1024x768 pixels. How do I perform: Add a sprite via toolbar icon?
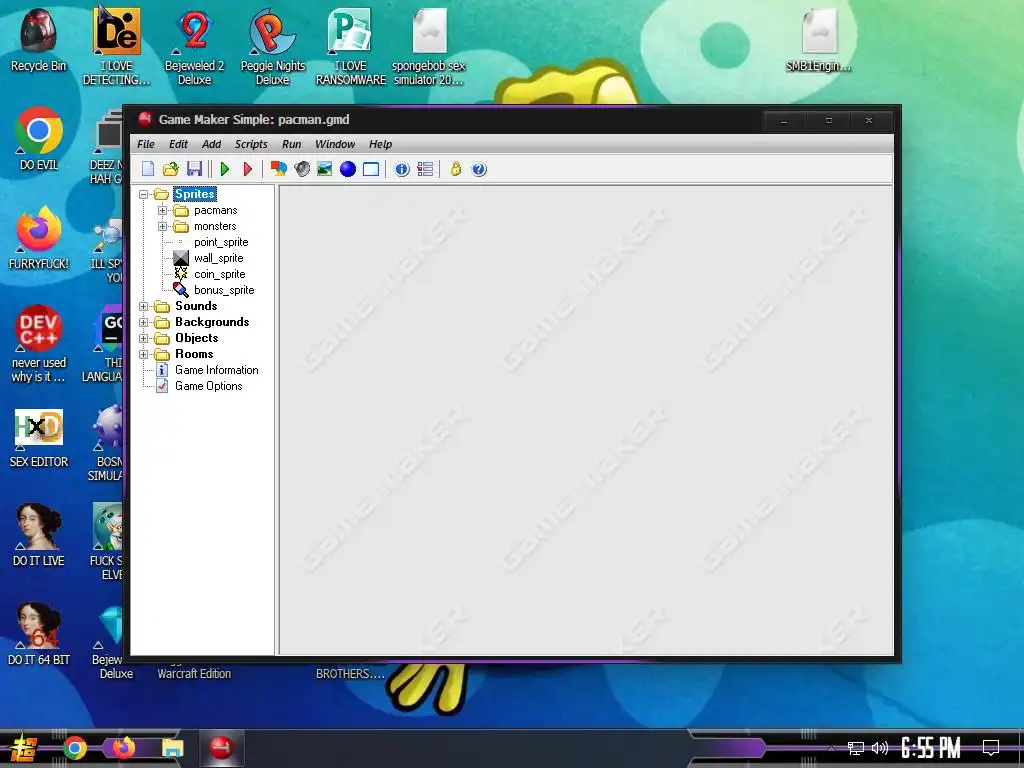click(x=279, y=169)
